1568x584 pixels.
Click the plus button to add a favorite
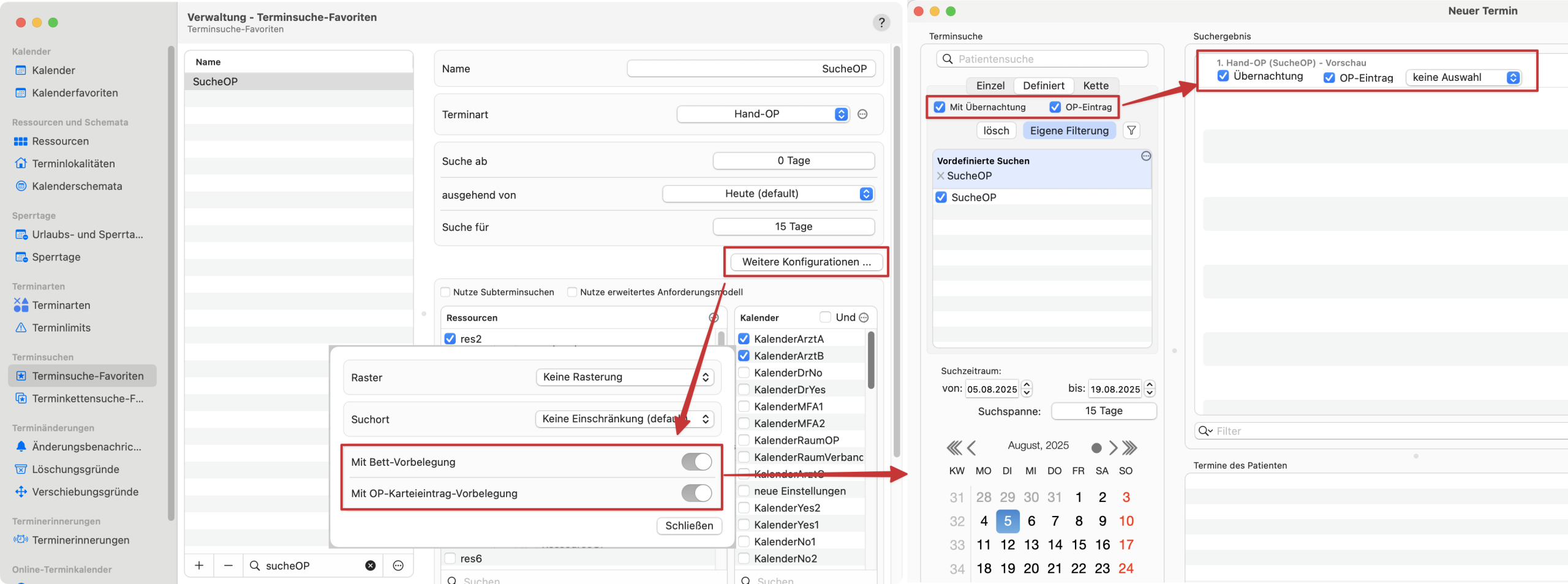pyautogui.click(x=199, y=566)
